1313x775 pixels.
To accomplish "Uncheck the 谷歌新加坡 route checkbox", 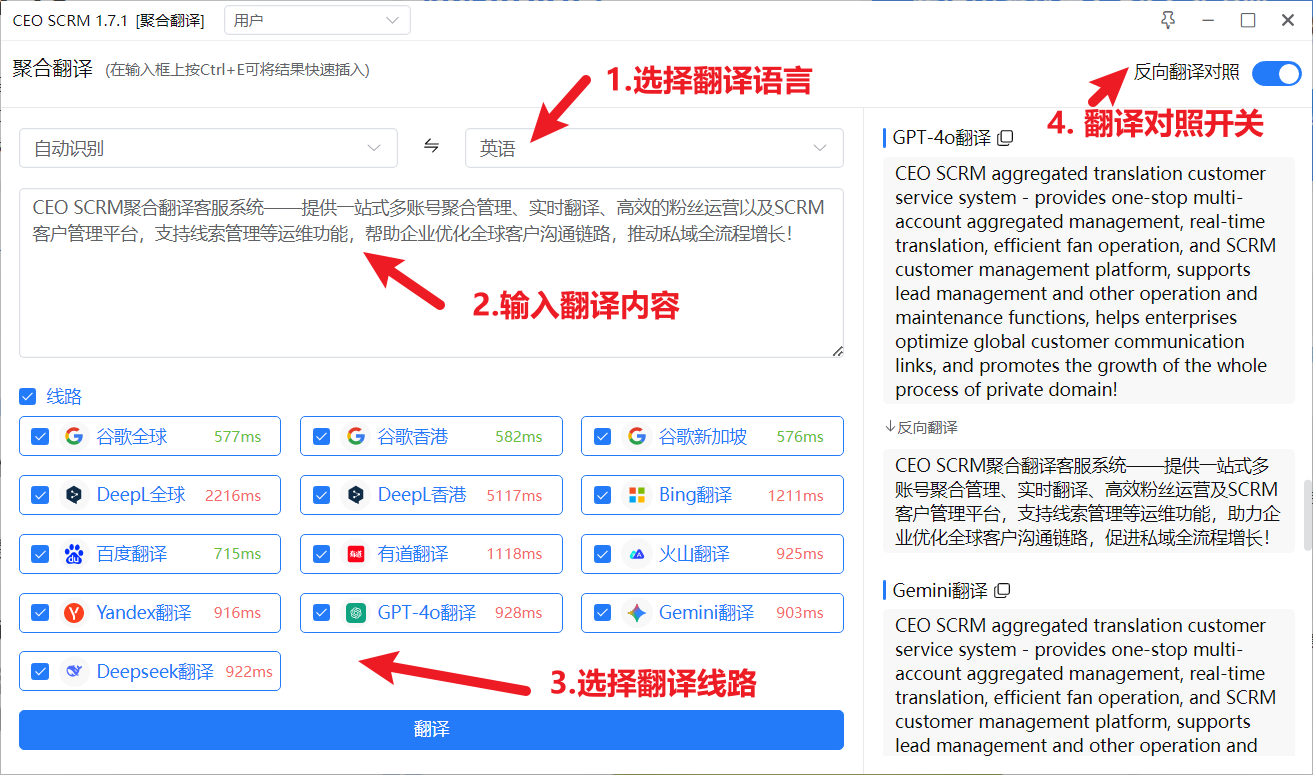I will point(603,436).
